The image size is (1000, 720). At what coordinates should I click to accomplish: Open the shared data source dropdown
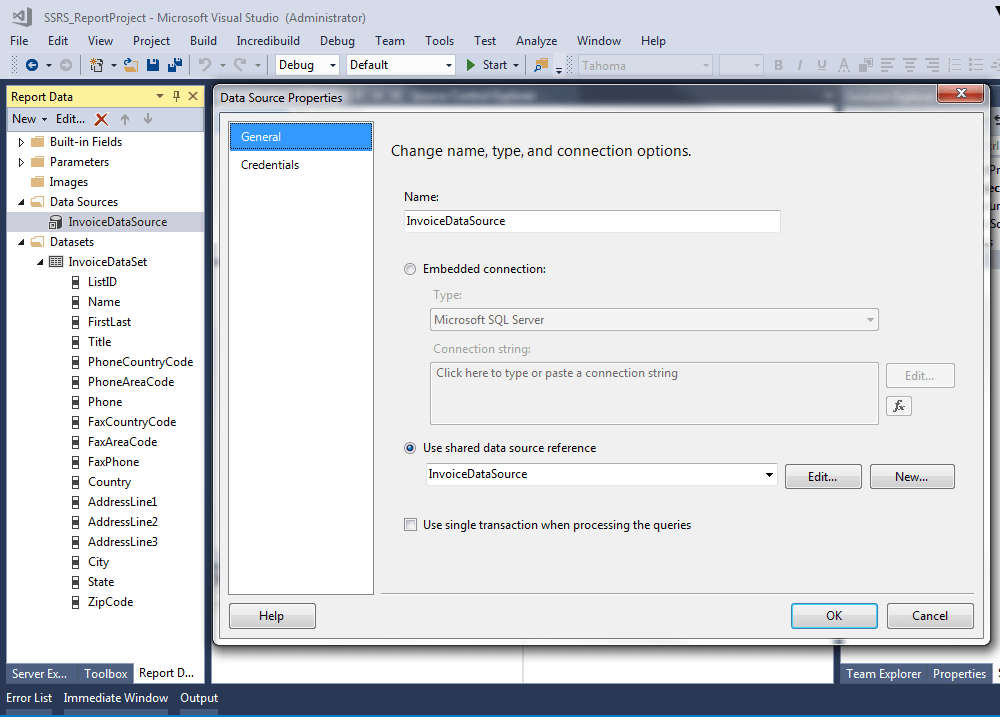click(767, 476)
